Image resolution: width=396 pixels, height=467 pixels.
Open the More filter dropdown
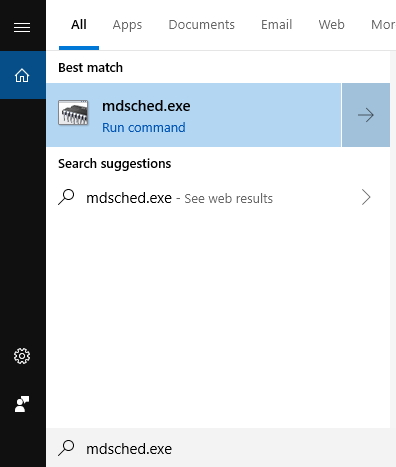[383, 25]
